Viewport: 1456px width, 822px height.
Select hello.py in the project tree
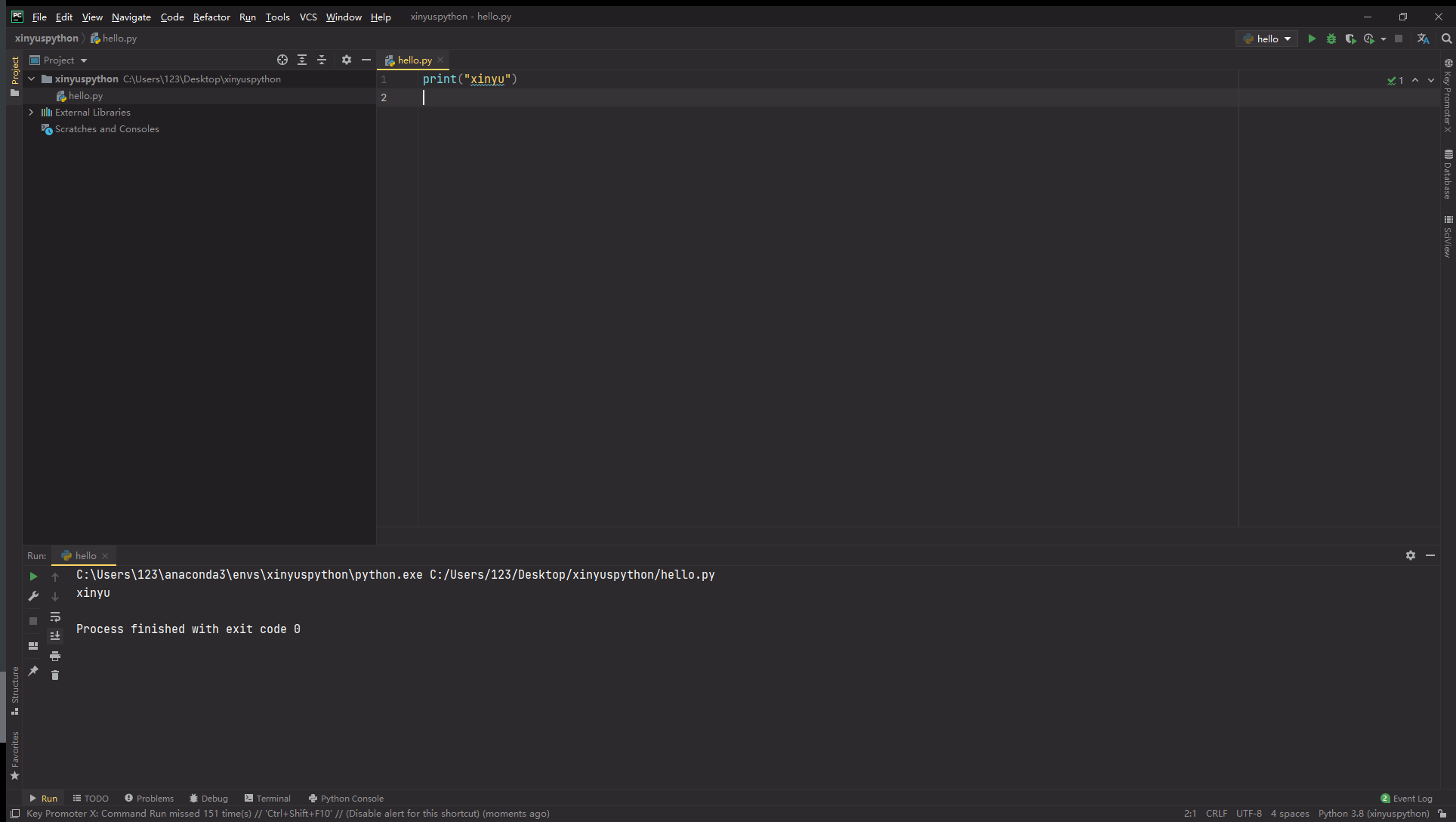[x=85, y=96]
